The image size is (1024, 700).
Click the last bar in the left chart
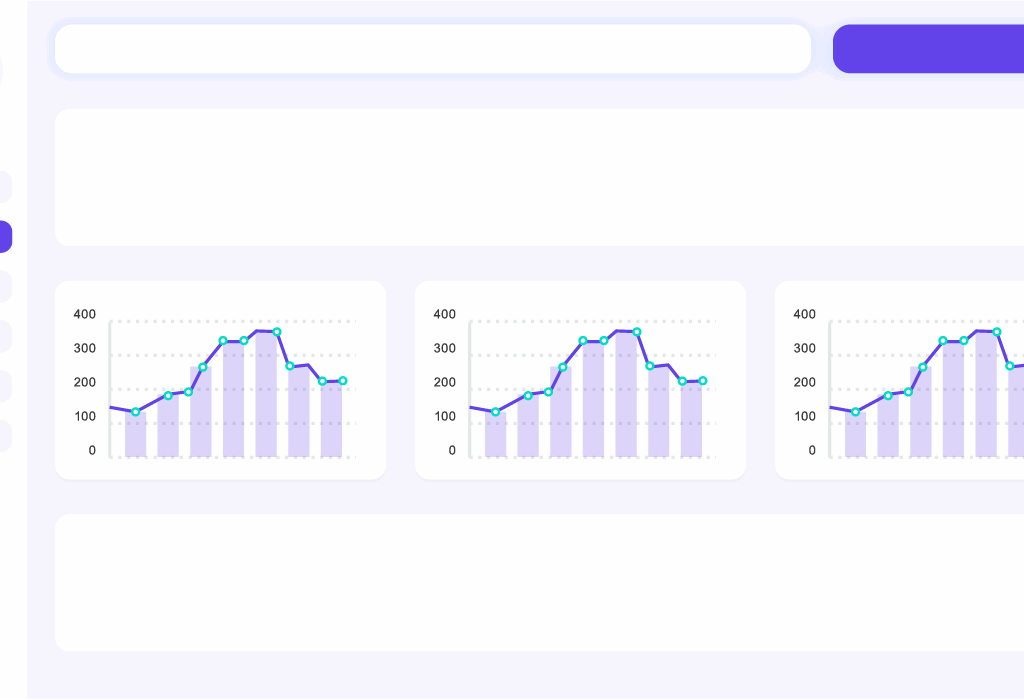(x=331, y=420)
